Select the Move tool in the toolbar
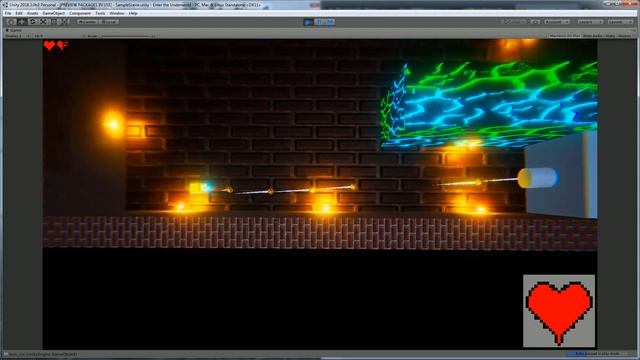Viewport: 640px width, 360px height. (x=22, y=22)
